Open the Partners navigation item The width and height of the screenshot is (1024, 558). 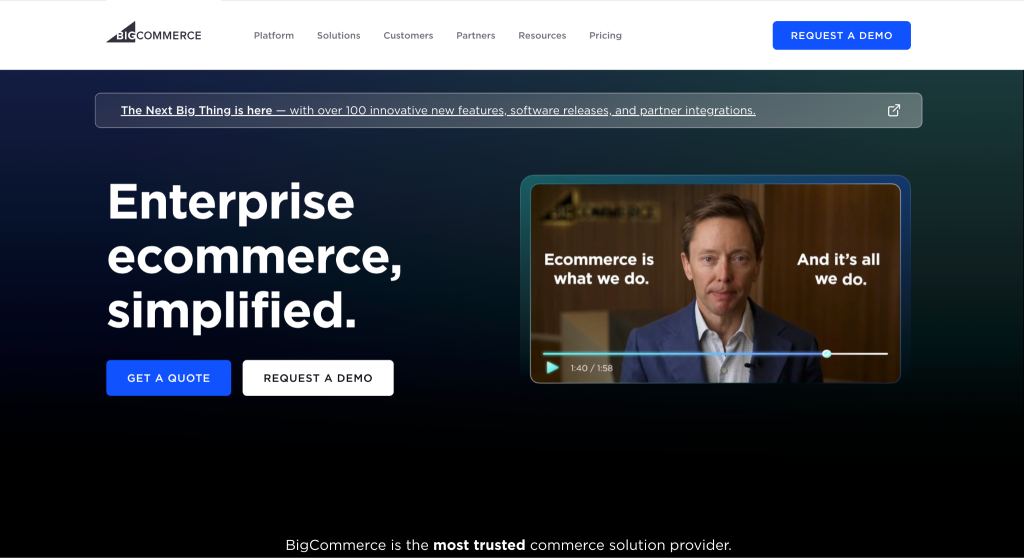coord(475,35)
